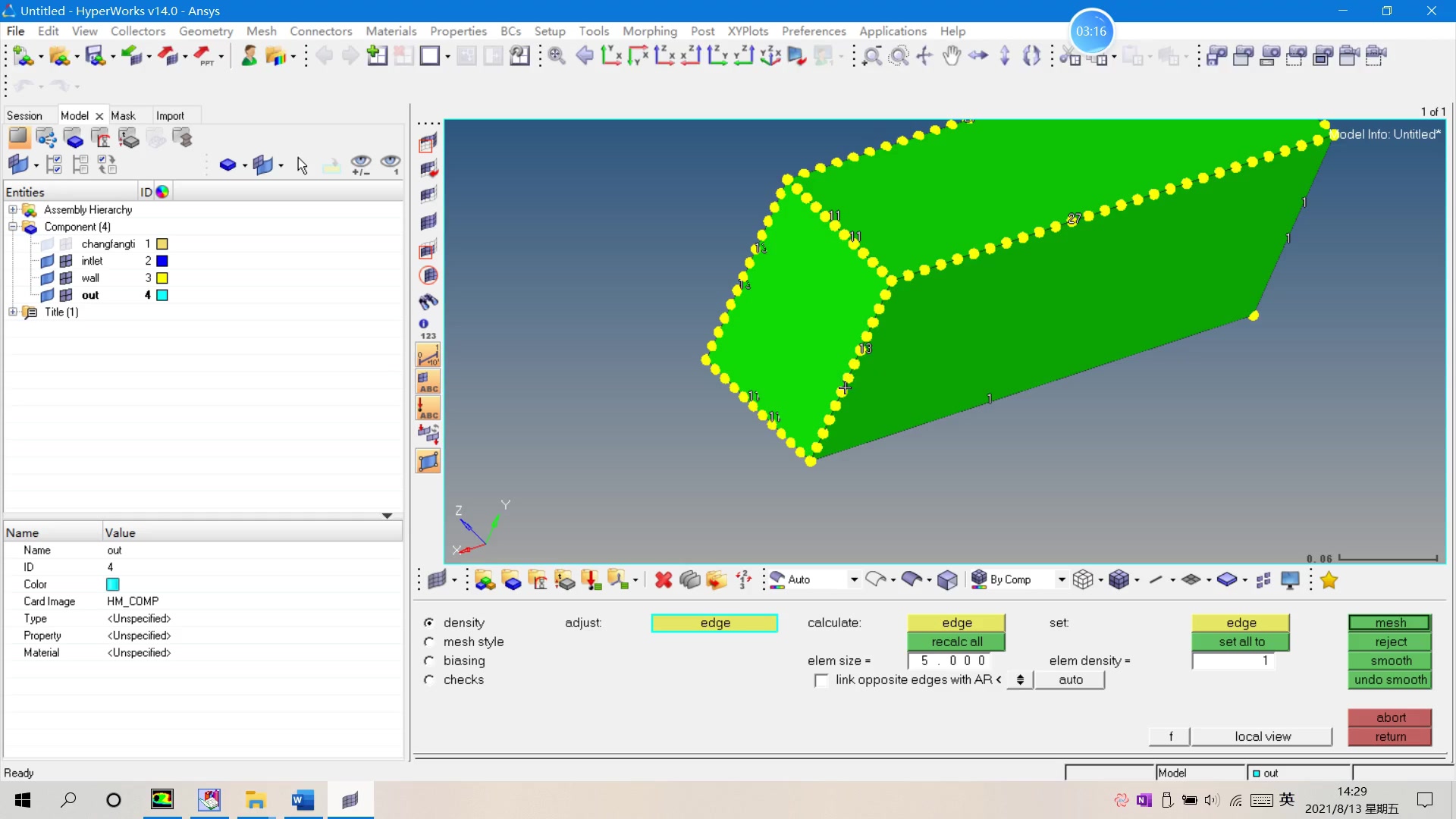The image size is (1456, 819).
Task: Open the Geometry menu
Action: [206, 31]
